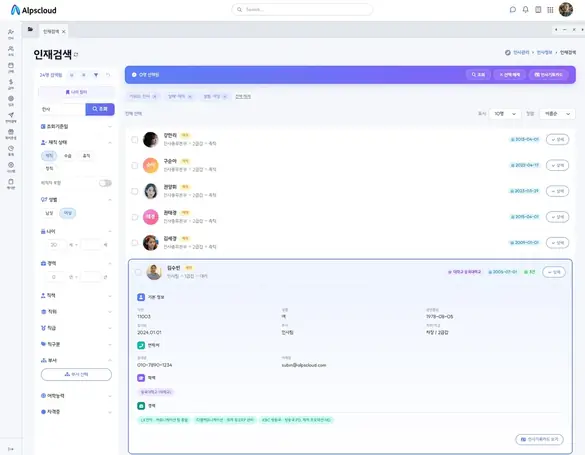Click the clipboard sidebar icon at bottom
Screen dimensions: 585x455
(11, 183)
